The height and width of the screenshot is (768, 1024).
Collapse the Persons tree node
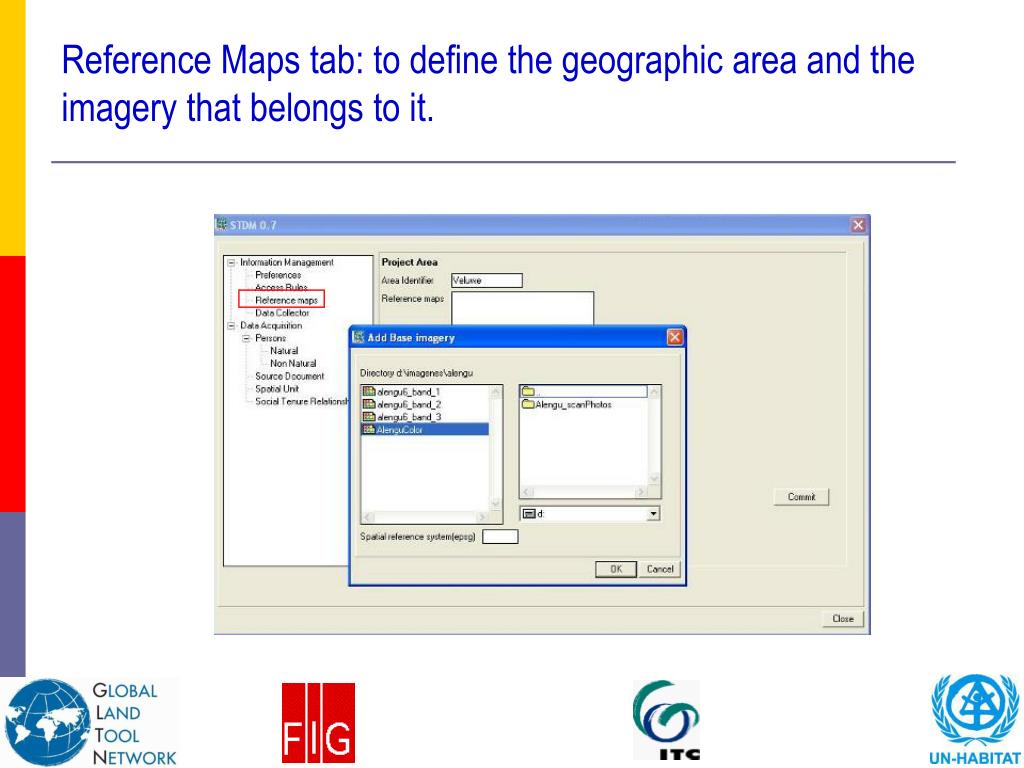pos(246,338)
